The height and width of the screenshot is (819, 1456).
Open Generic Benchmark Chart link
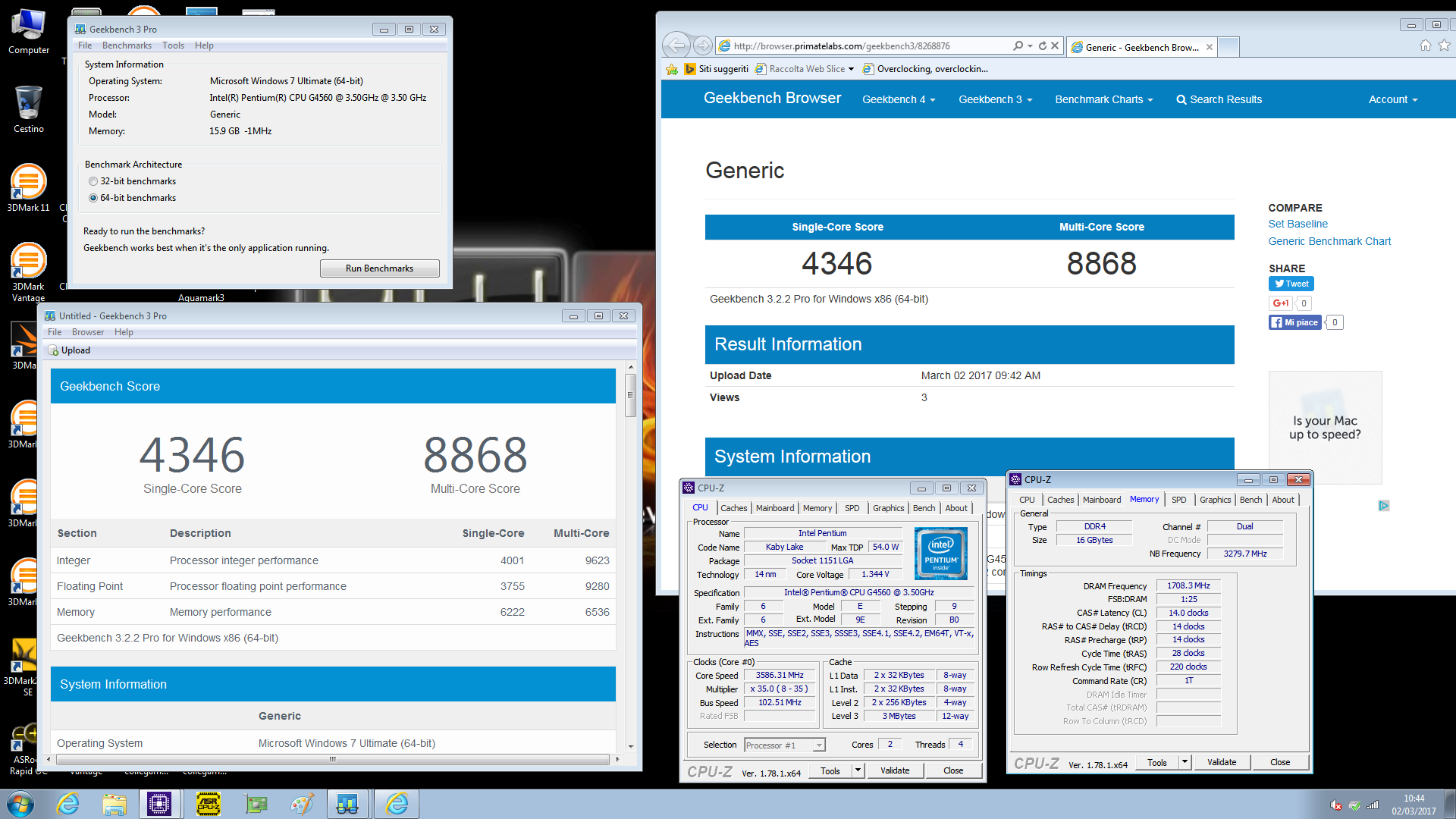pyautogui.click(x=1329, y=241)
